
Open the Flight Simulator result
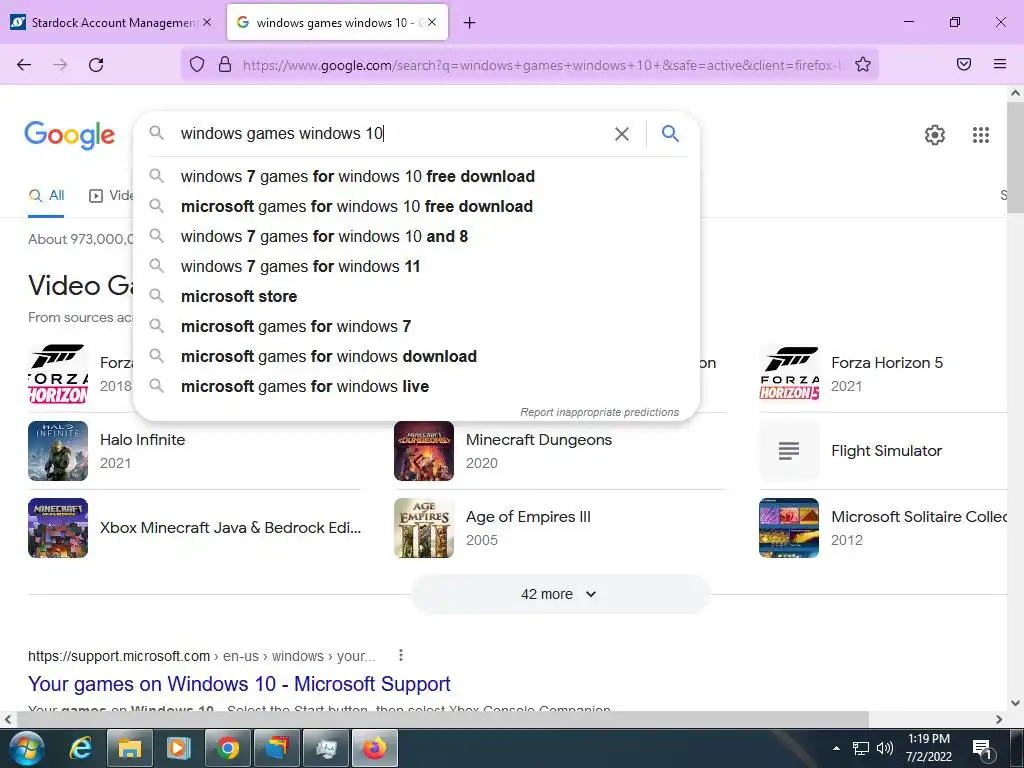pos(886,451)
